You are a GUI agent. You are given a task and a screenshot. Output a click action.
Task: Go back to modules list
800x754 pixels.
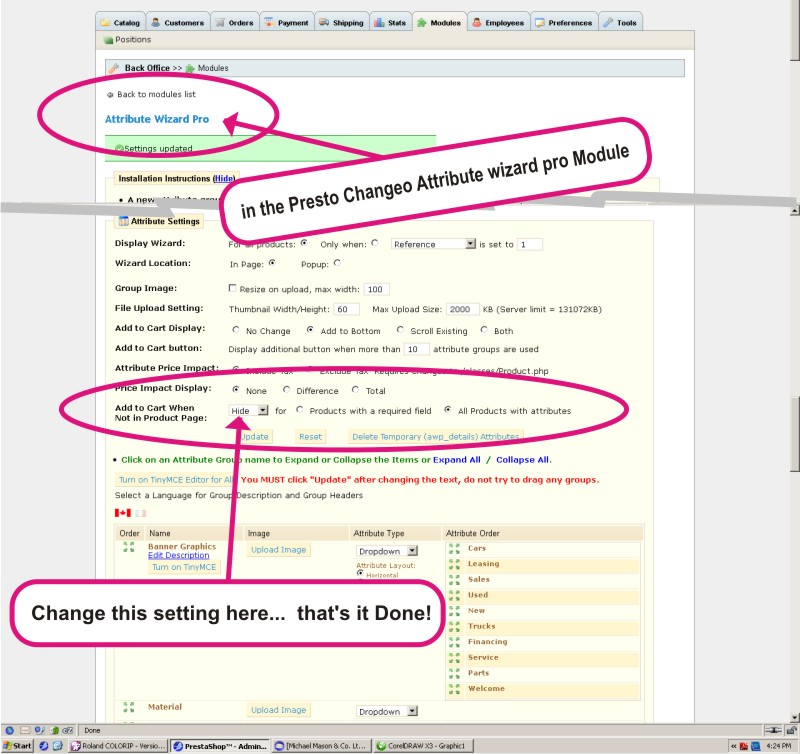(x=156, y=94)
